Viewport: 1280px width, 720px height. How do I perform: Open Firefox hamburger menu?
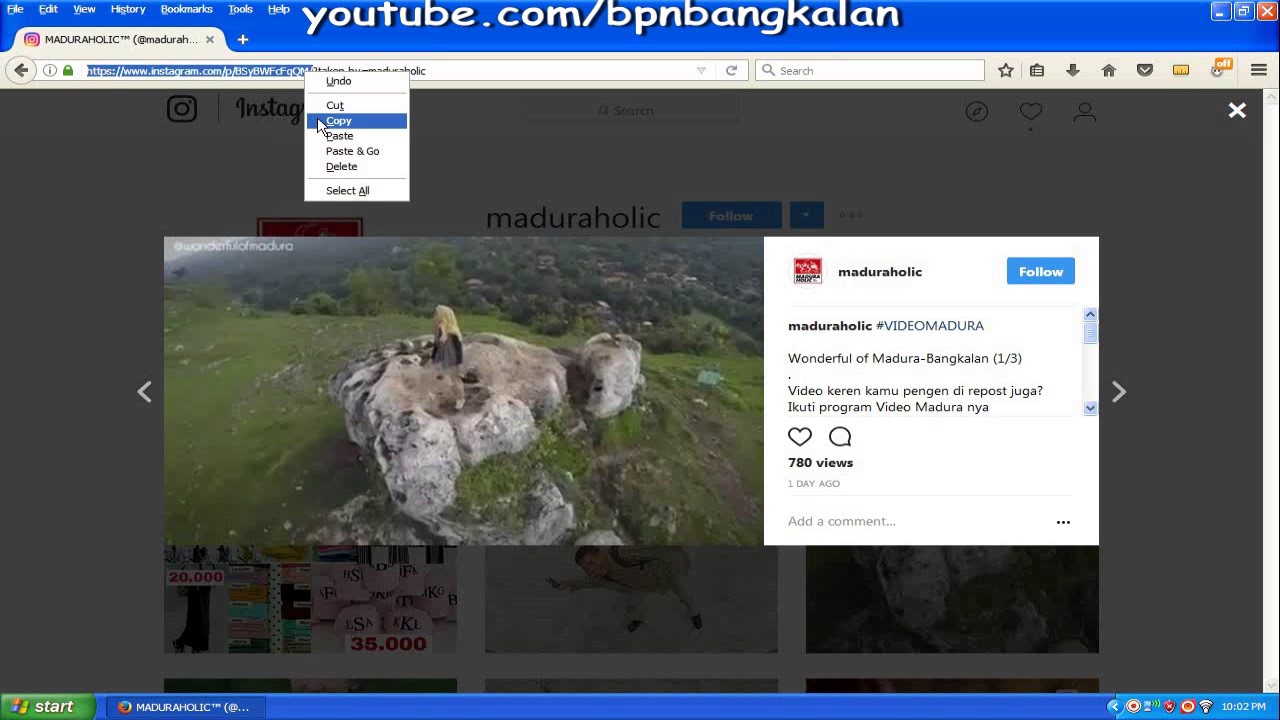click(x=1259, y=70)
